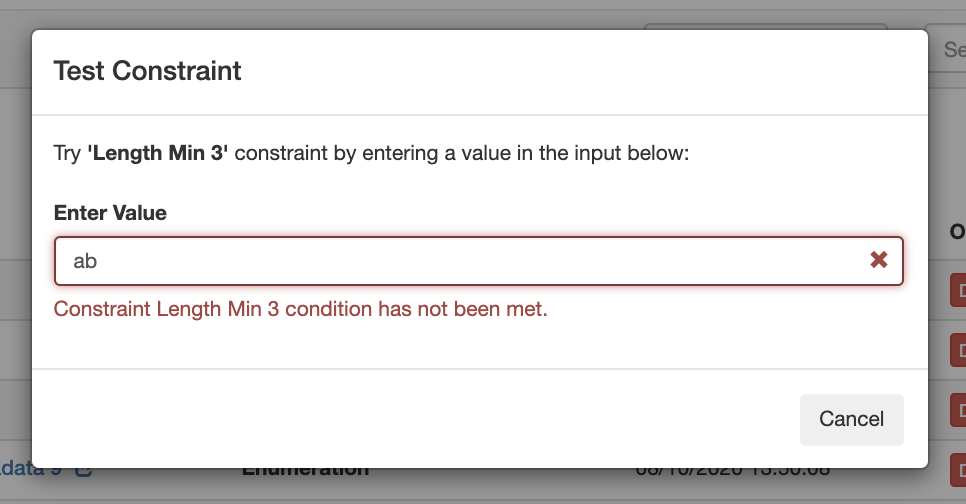
Task: Click the Enumeration type cell
Action: pos(305,470)
